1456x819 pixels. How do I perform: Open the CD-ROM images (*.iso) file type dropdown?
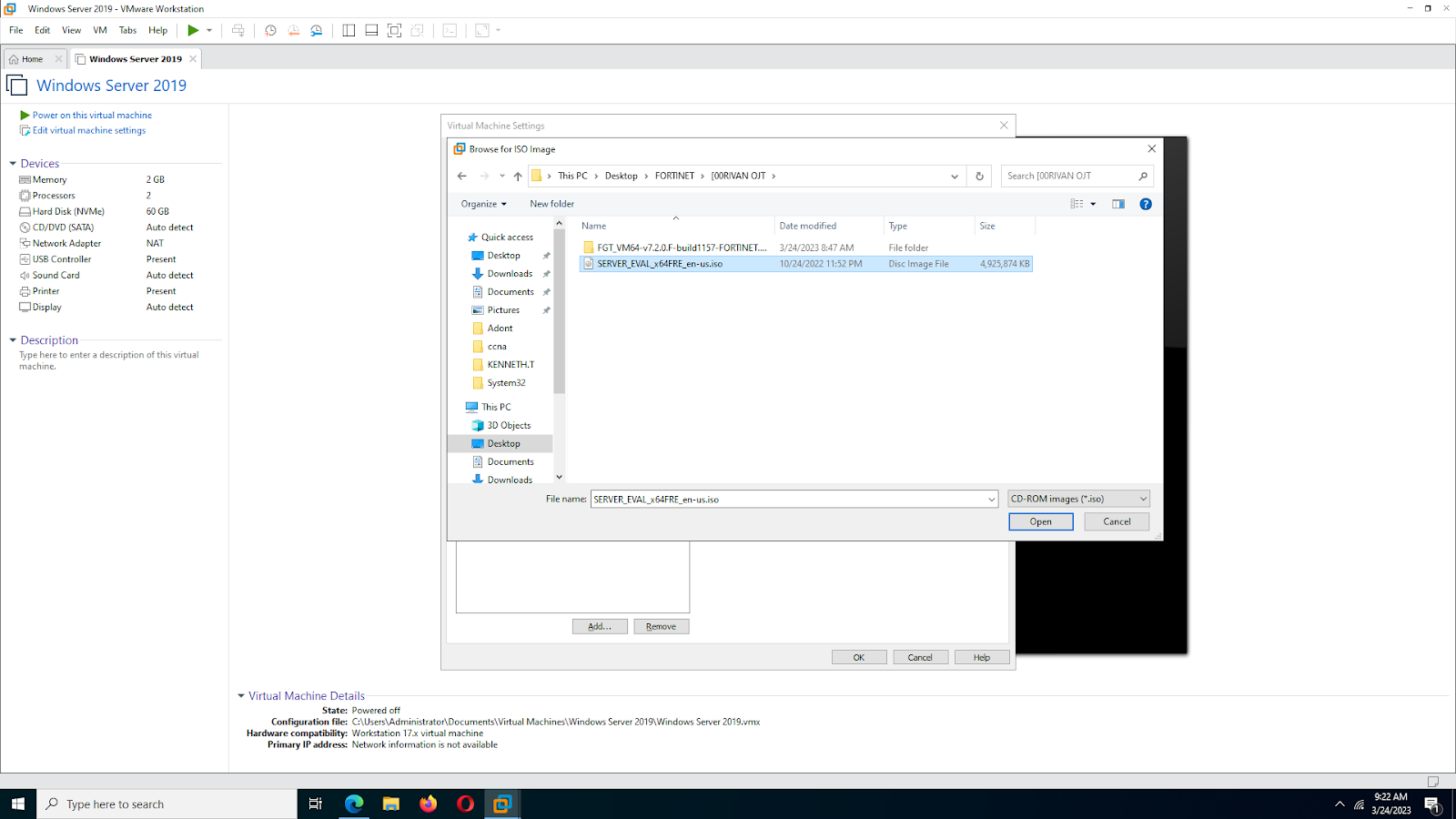pyautogui.click(x=1078, y=499)
